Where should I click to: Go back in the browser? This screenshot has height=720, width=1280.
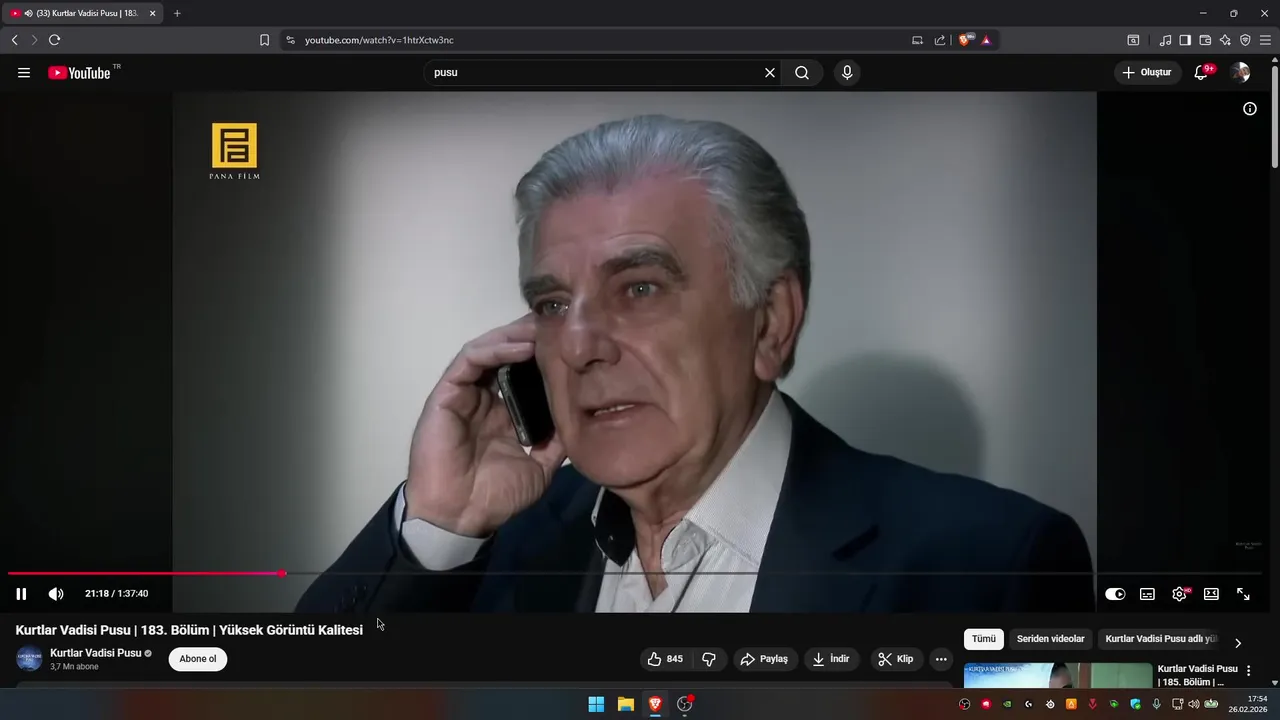click(14, 40)
